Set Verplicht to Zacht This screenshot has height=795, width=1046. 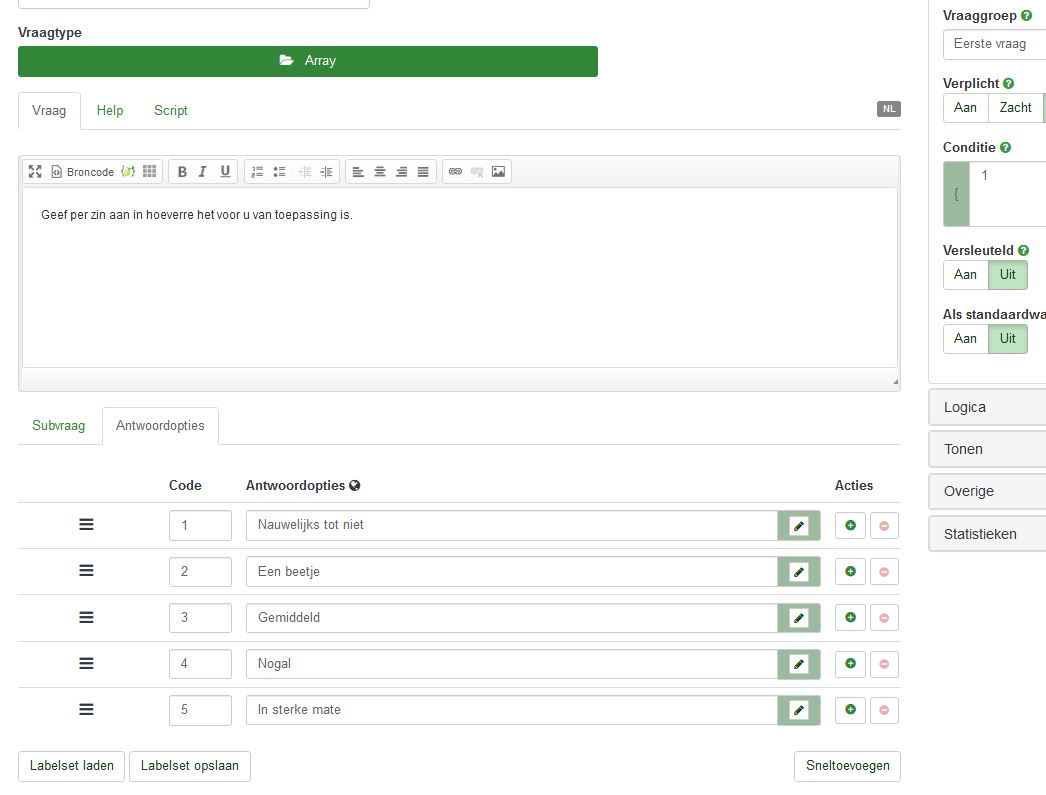tap(1015, 108)
